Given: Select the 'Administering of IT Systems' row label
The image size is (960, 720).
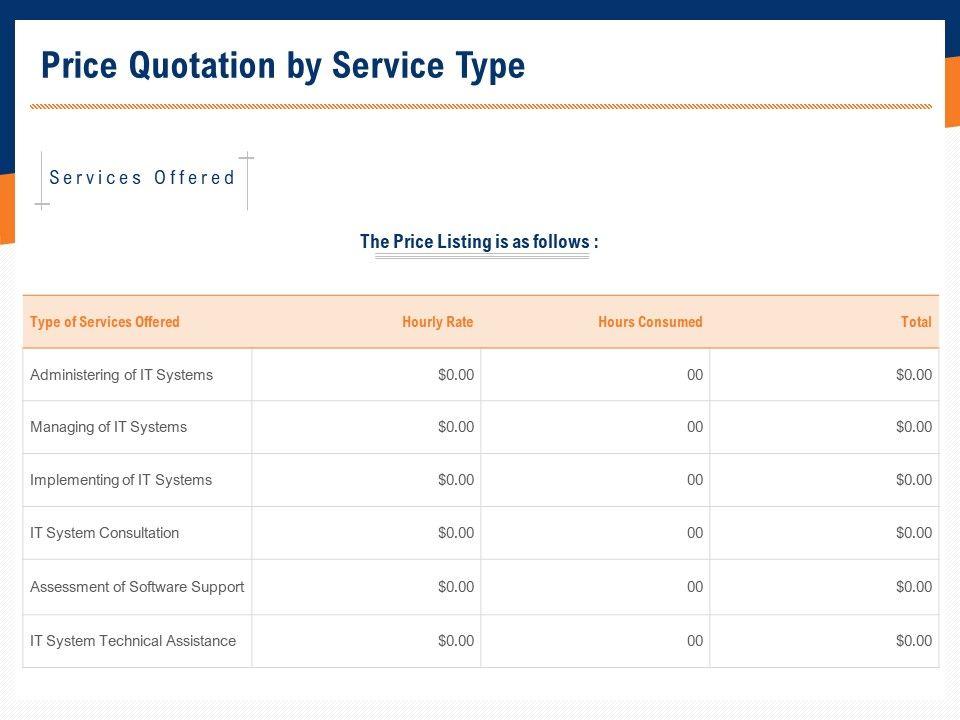Looking at the screenshot, I should click(x=121, y=375).
